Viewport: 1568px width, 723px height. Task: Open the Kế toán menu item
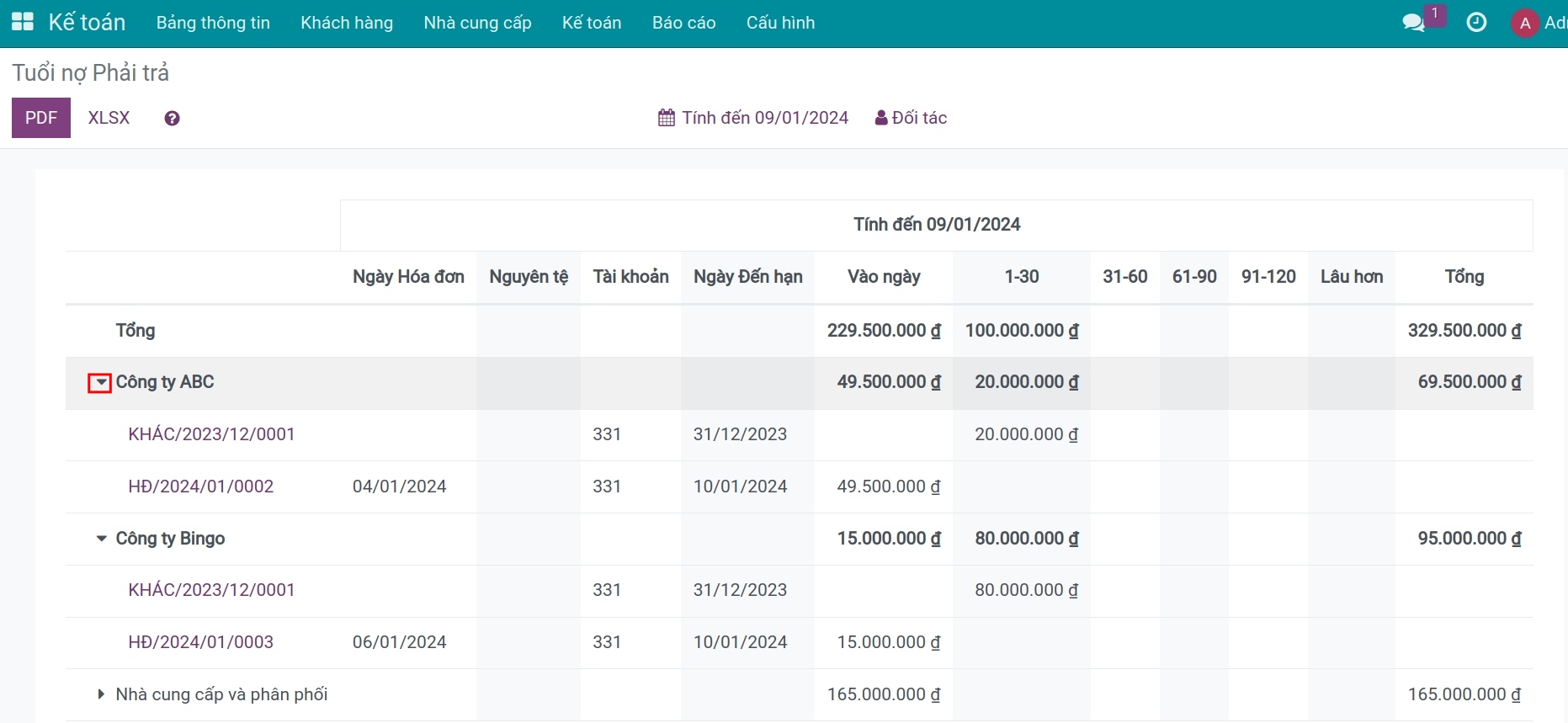[592, 23]
